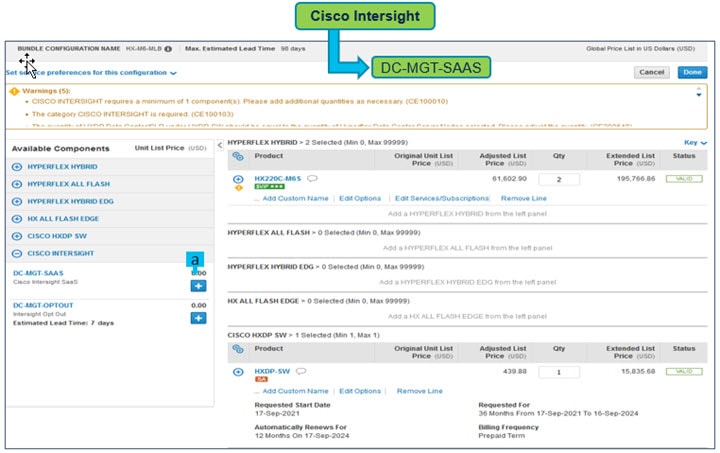Image resolution: width=720 pixels, height=453 pixels.
Task: Click Add Custom Name for HX220C-M6S
Action: point(295,198)
